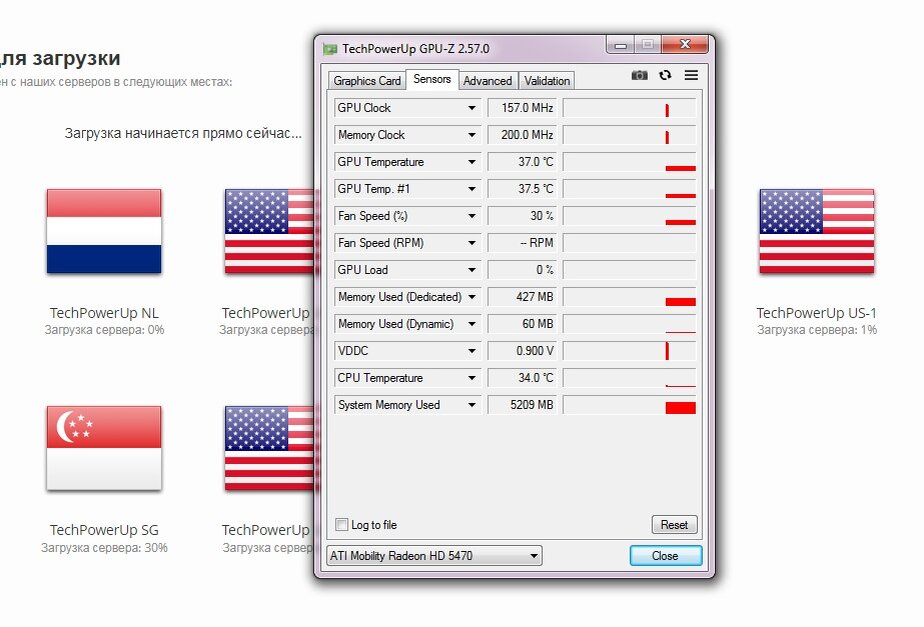Click the 427 MB dedicated memory value
The height and width of the screenshot is (627, 924).
pos(522,297)
